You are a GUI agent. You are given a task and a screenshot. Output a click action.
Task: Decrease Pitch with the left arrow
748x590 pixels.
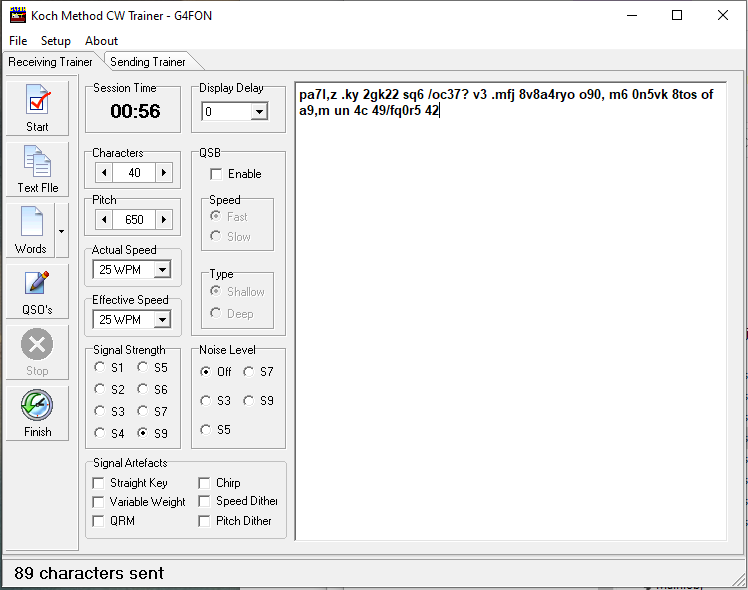point(102,219)
